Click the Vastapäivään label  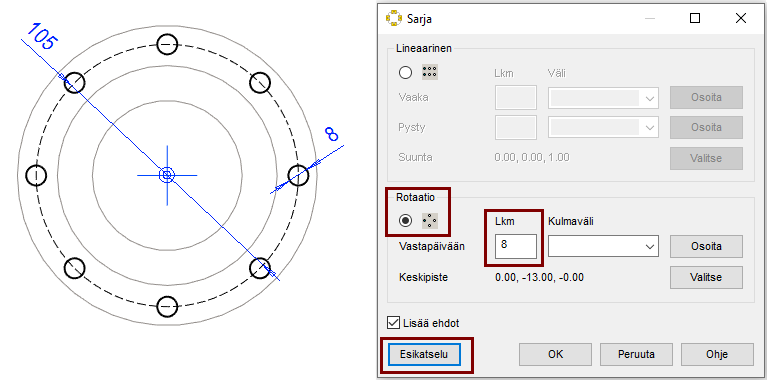click(x=432, y=246)
